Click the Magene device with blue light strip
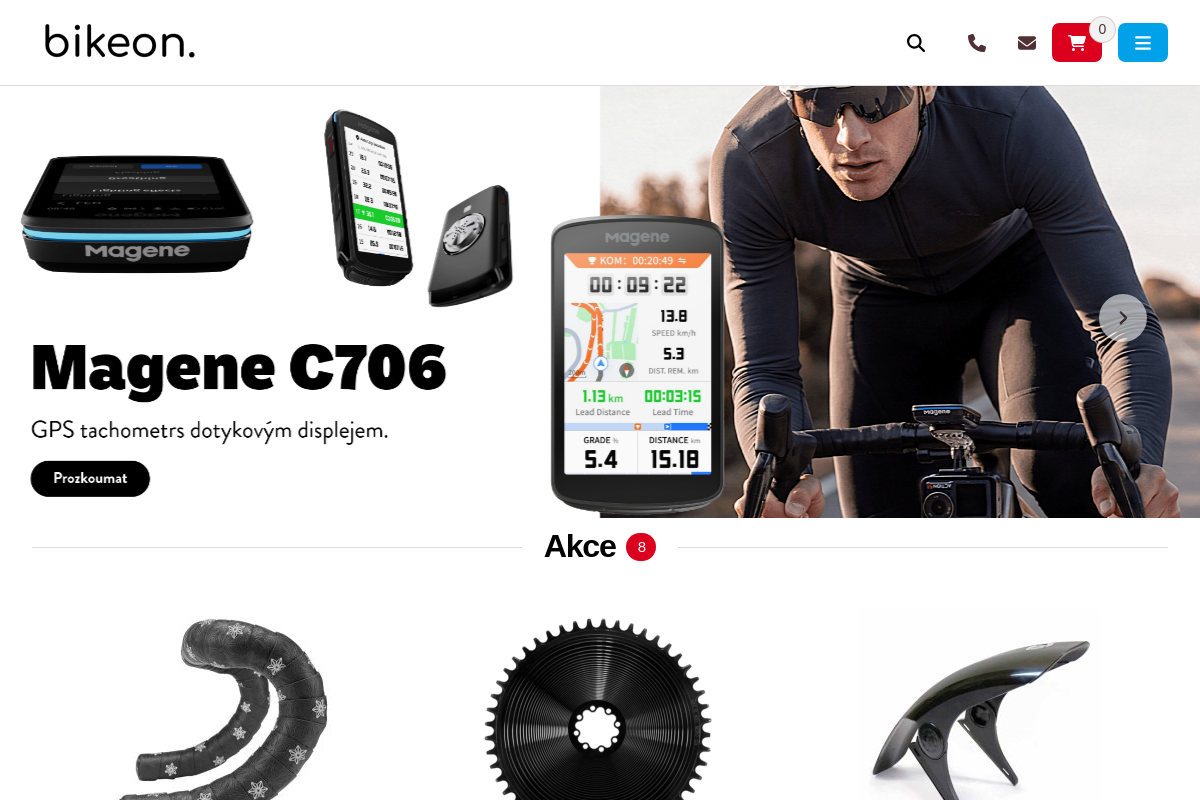1200x800 pixels. [137, 214]
